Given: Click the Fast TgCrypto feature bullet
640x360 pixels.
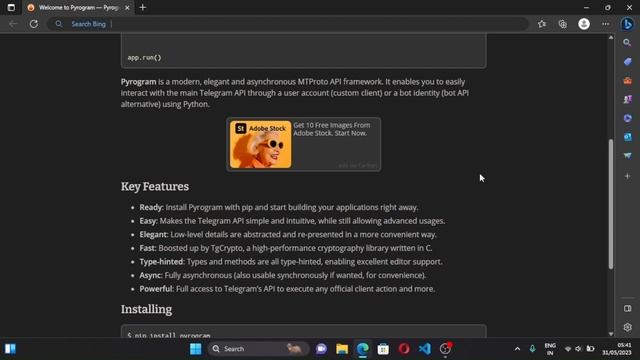Looking at the screenshot, I should 286,248.
